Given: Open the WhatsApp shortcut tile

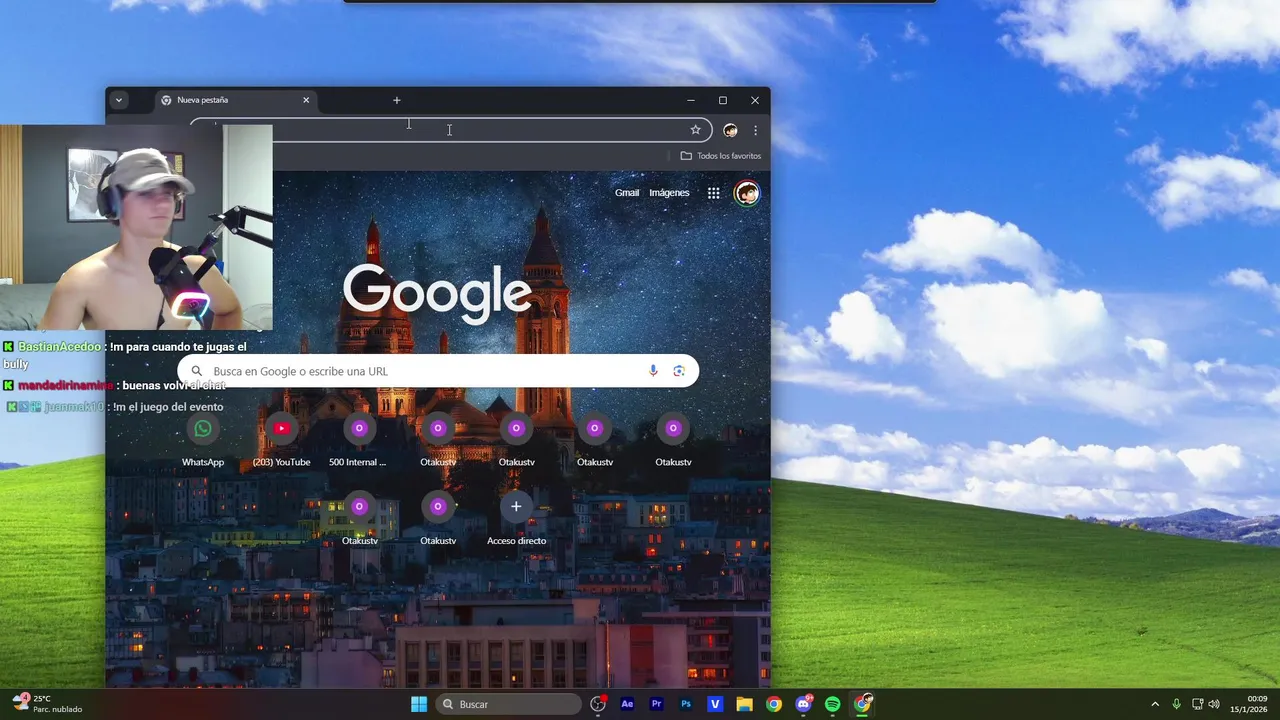Looking at the screenshot, I should pyautogui.click(x=203, y=441).
